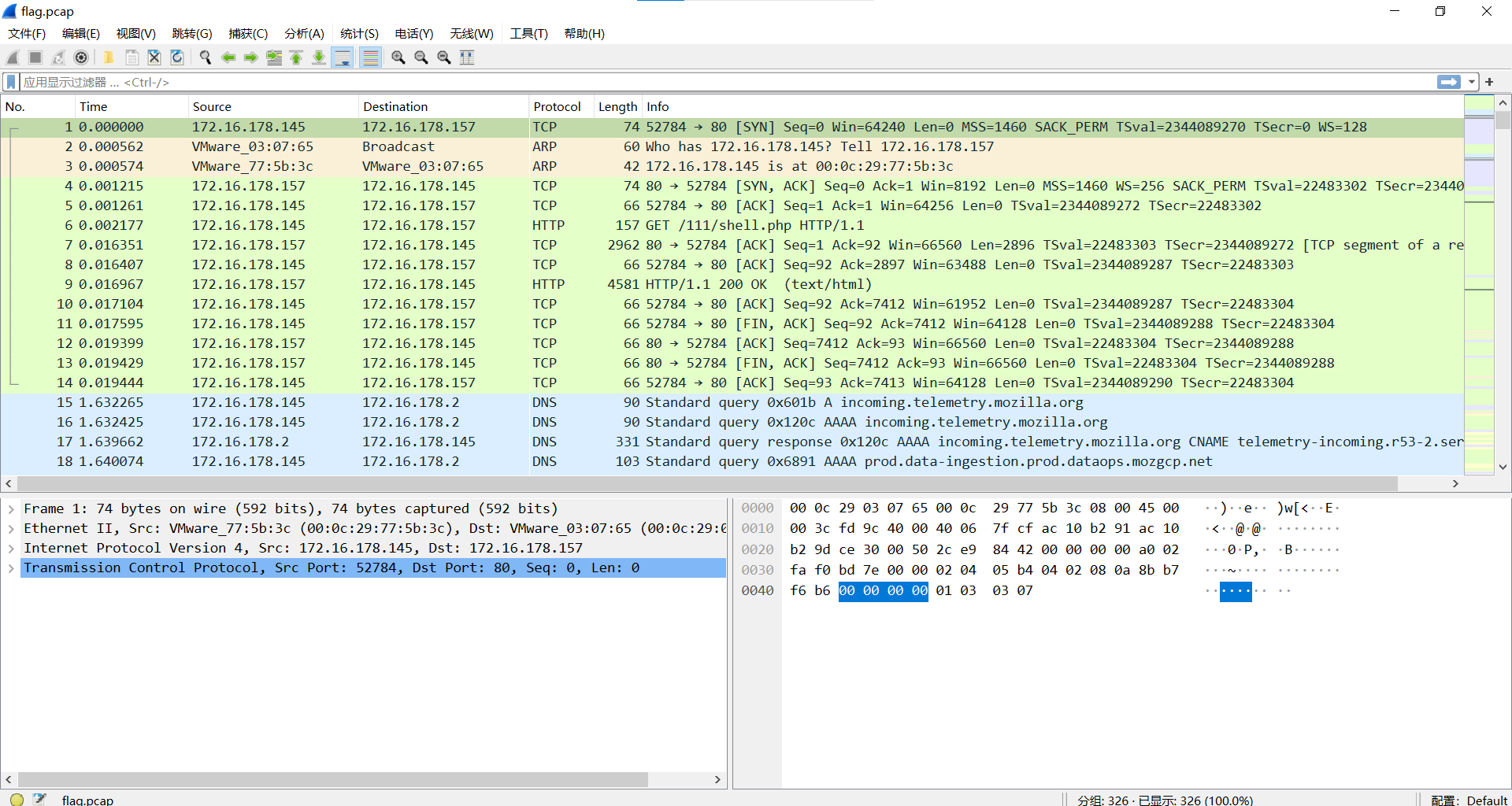Open the 统计(S) menu

click(x=359, y=34)
